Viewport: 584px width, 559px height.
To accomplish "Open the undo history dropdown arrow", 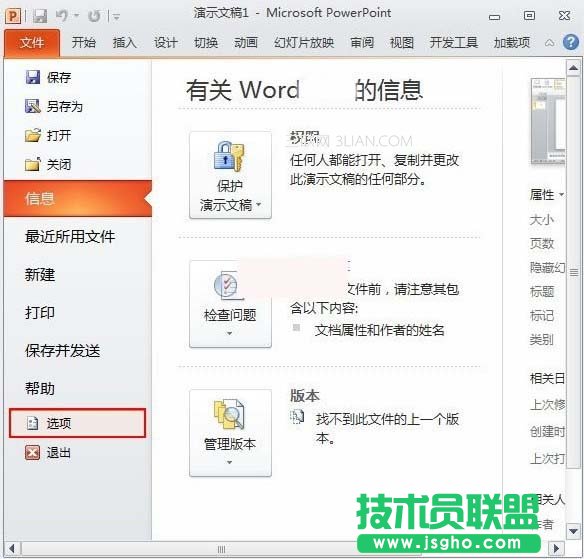I will pos(76,16).
